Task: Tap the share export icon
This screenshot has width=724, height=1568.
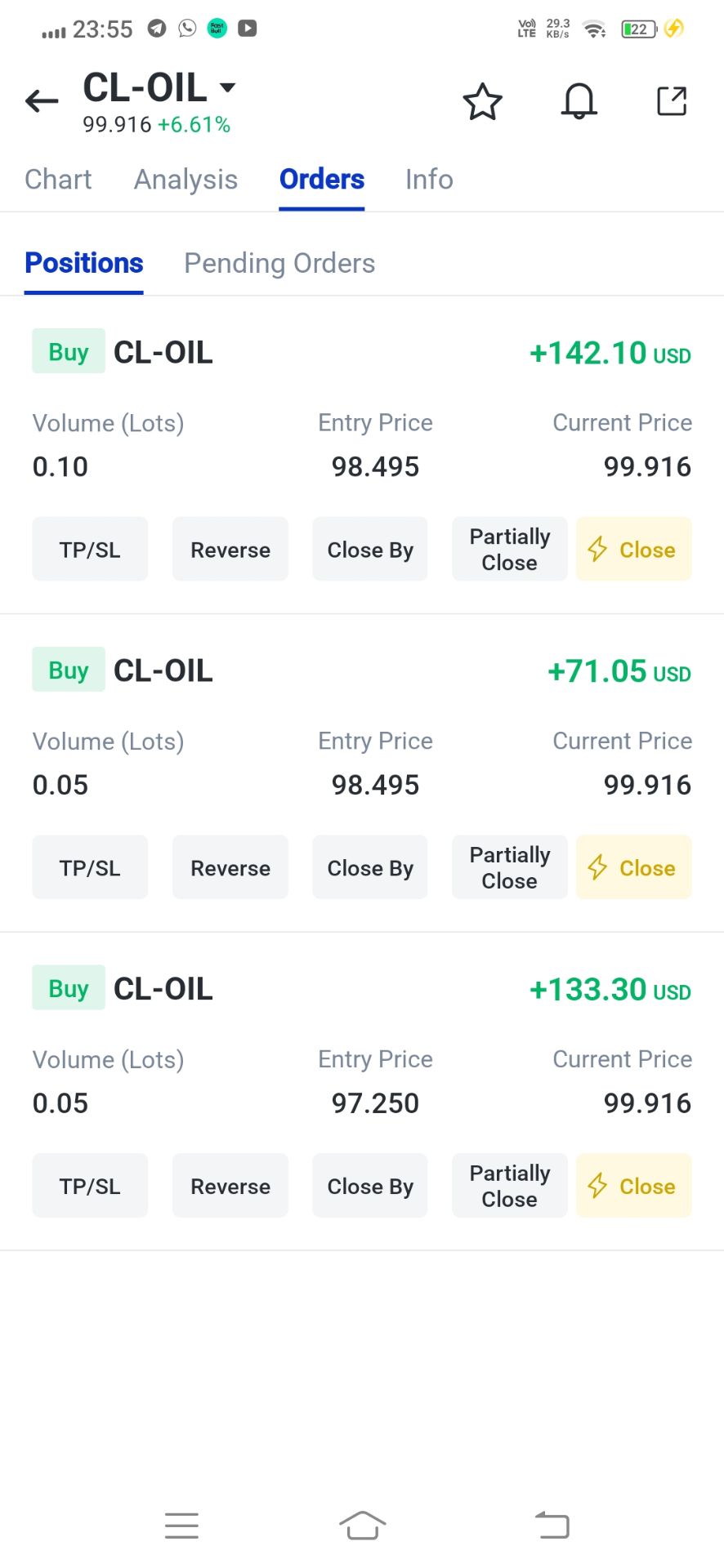Action: click(x=672, y=101)
